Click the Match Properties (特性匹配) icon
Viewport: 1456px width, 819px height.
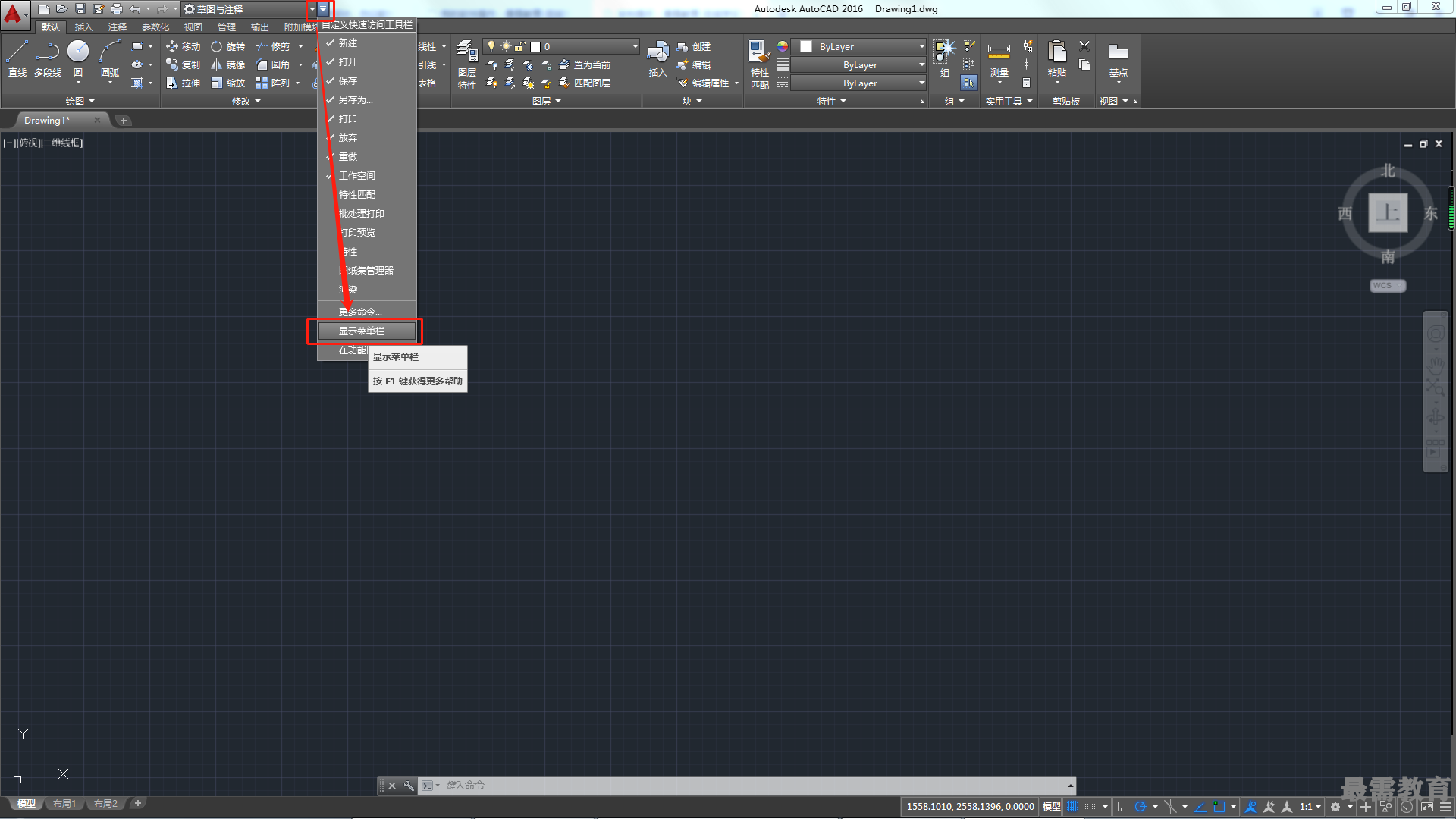click(x=759, y=65)
